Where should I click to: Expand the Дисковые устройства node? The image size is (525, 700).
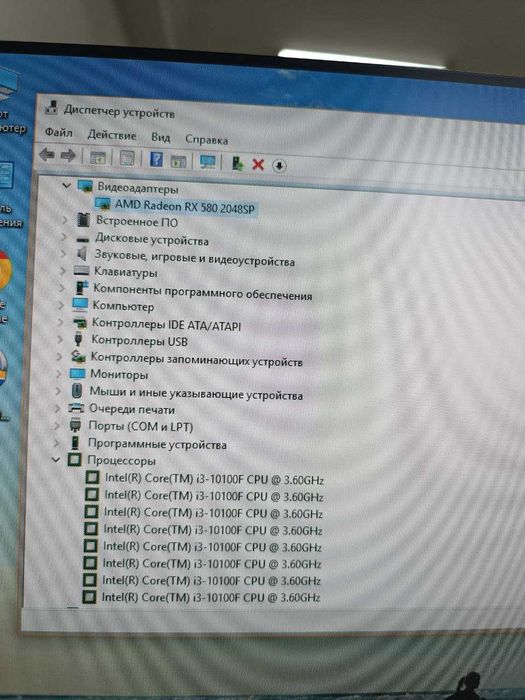tap(64, 236)
